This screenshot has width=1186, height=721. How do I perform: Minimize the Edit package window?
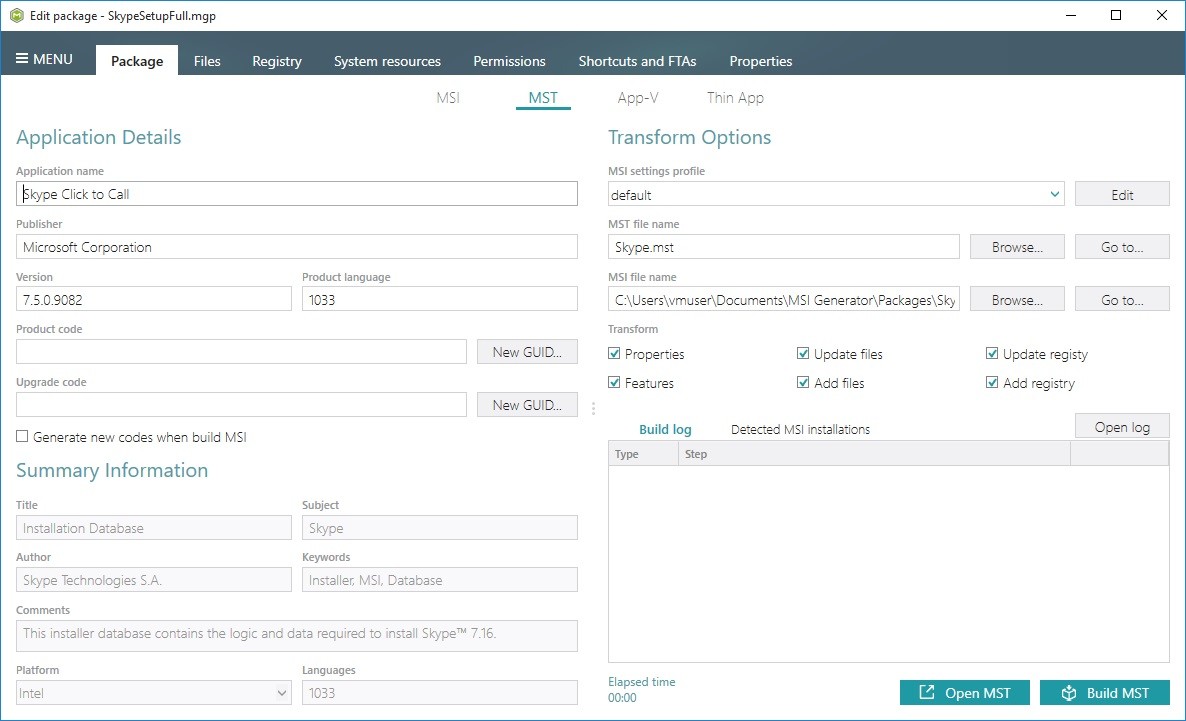(x=1070, y=15)
